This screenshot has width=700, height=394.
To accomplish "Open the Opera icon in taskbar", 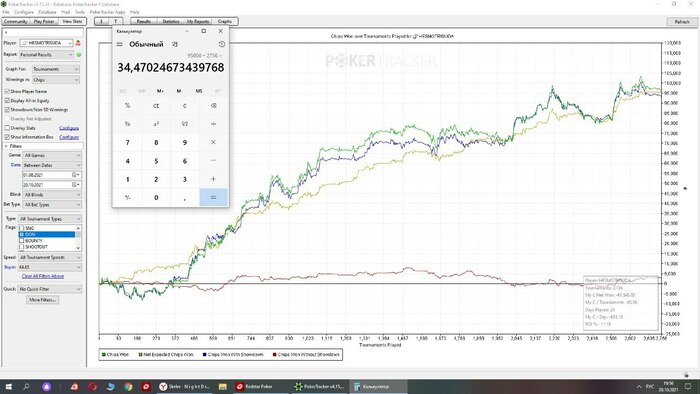I will click(93, 386).
